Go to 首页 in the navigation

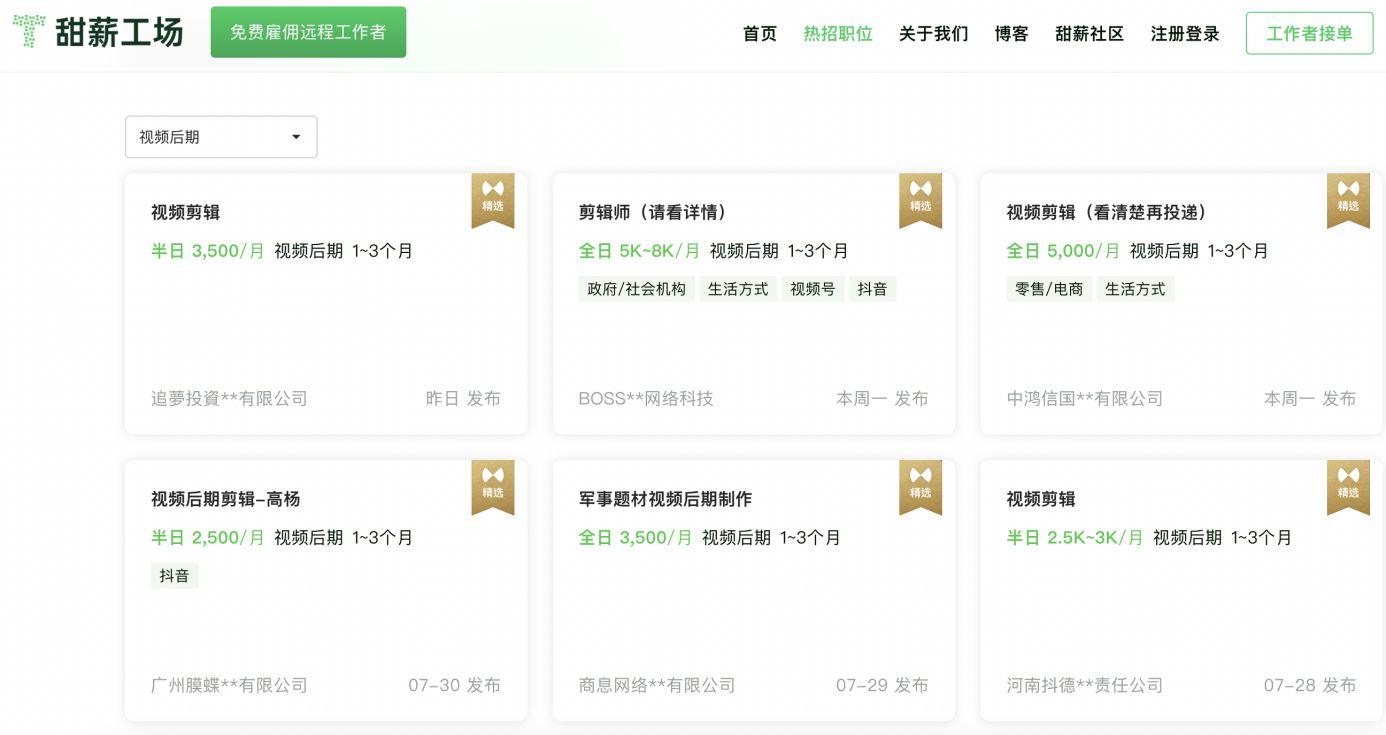click(x=760, y=33)
